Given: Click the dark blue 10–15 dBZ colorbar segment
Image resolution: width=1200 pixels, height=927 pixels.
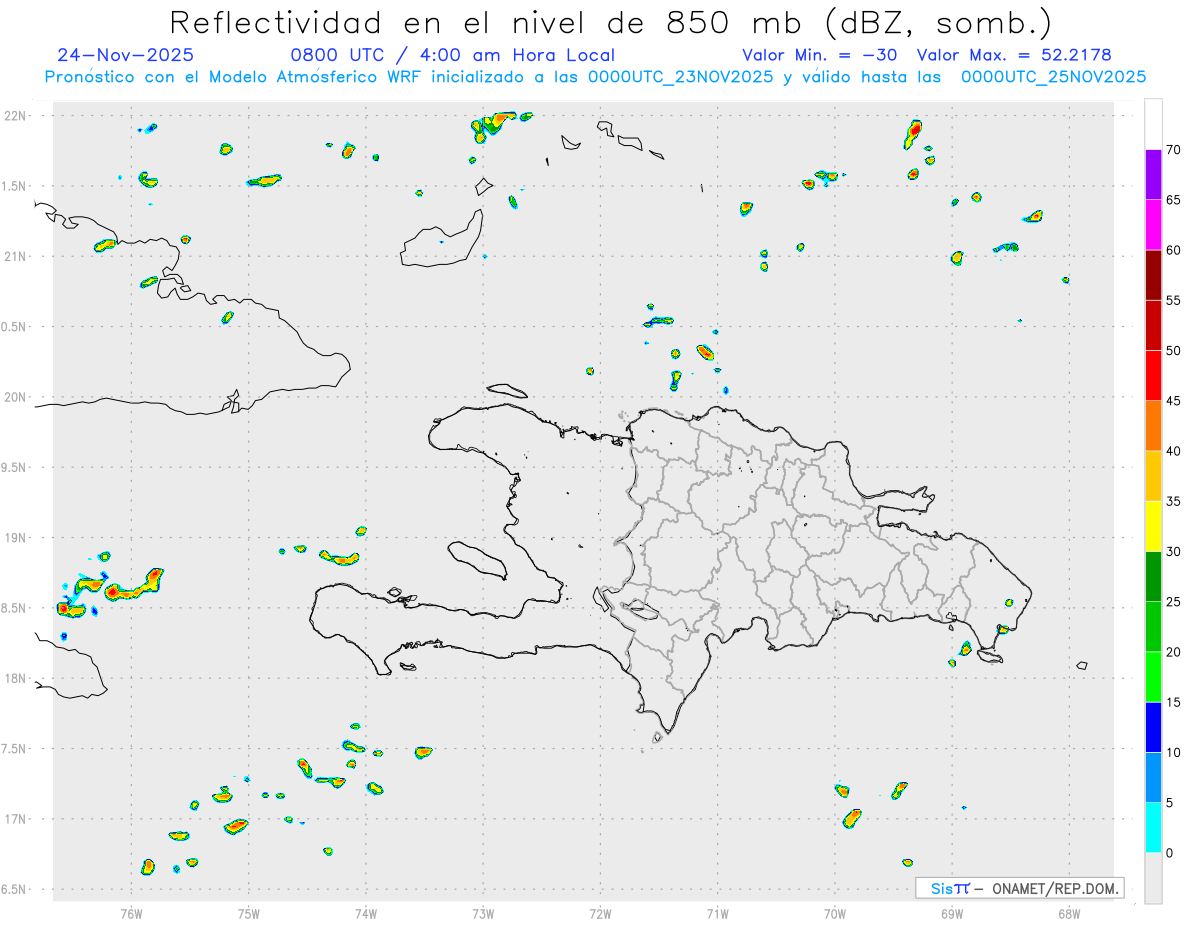Looking at the screenshot, I should [1153, 727].
